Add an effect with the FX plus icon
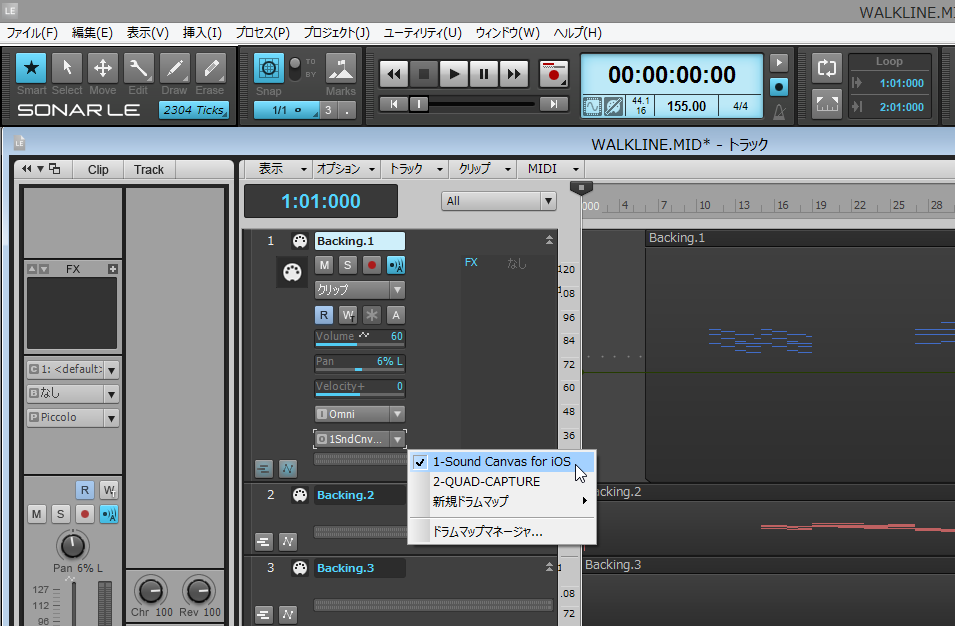 113,269
